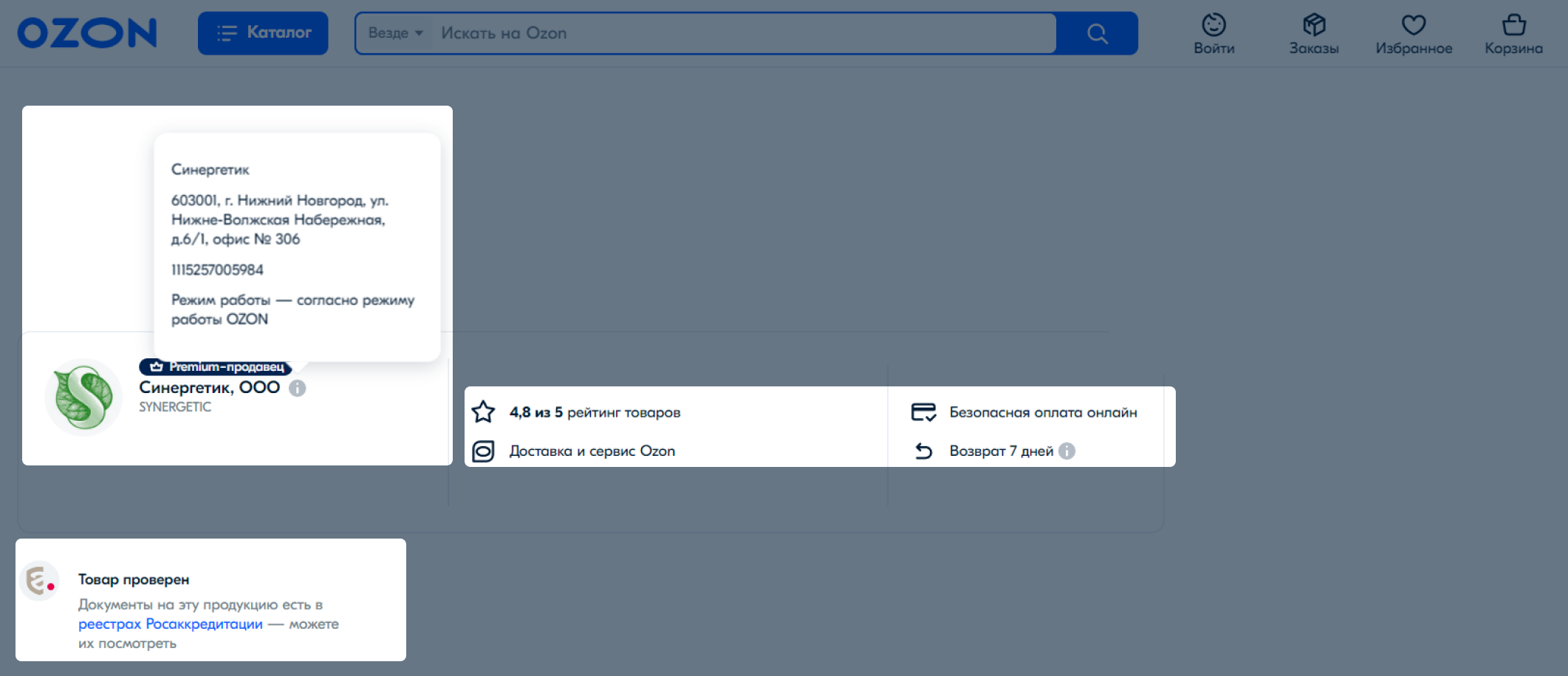Click info icon next to Синергетик, ООО

[298, 388]
